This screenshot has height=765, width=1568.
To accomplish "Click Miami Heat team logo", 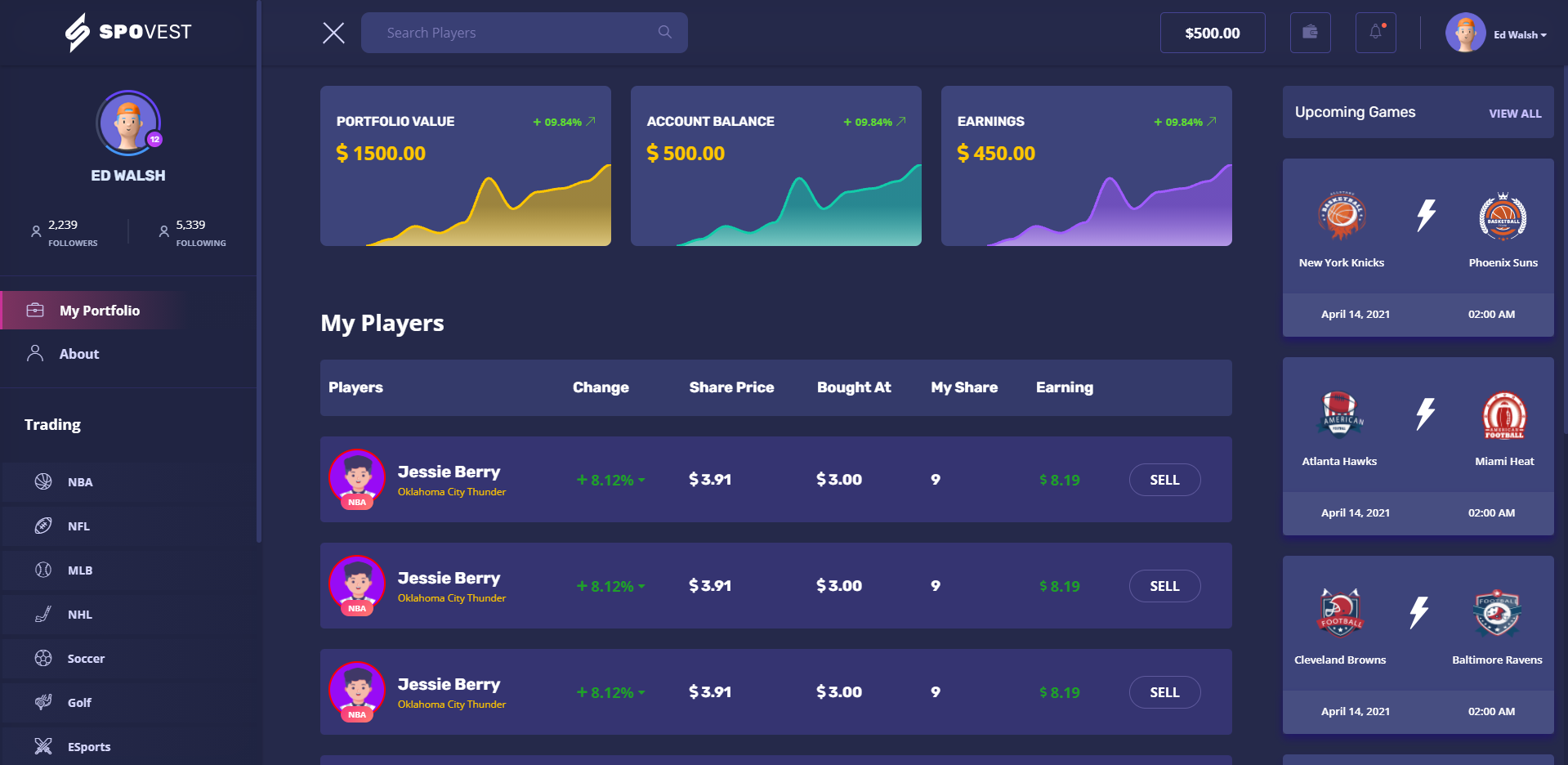I will tap(1504, 414).
